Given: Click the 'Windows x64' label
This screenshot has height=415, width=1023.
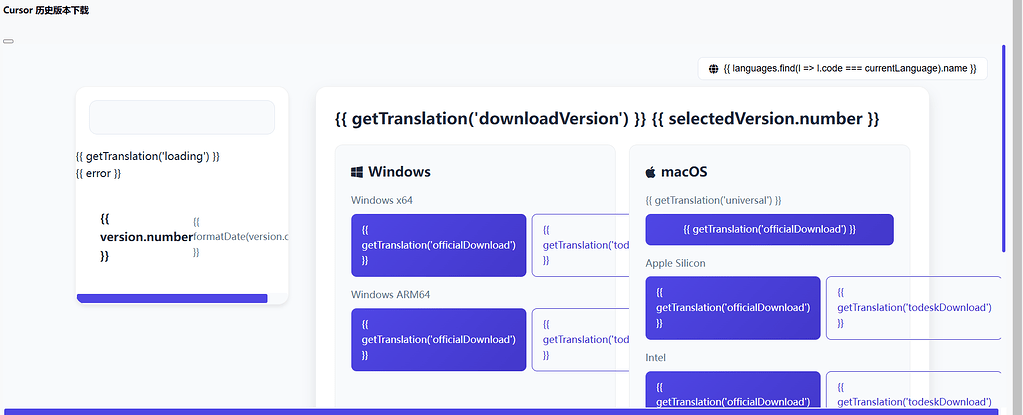Looking at the screenshot, I should (x=382, y=200).
